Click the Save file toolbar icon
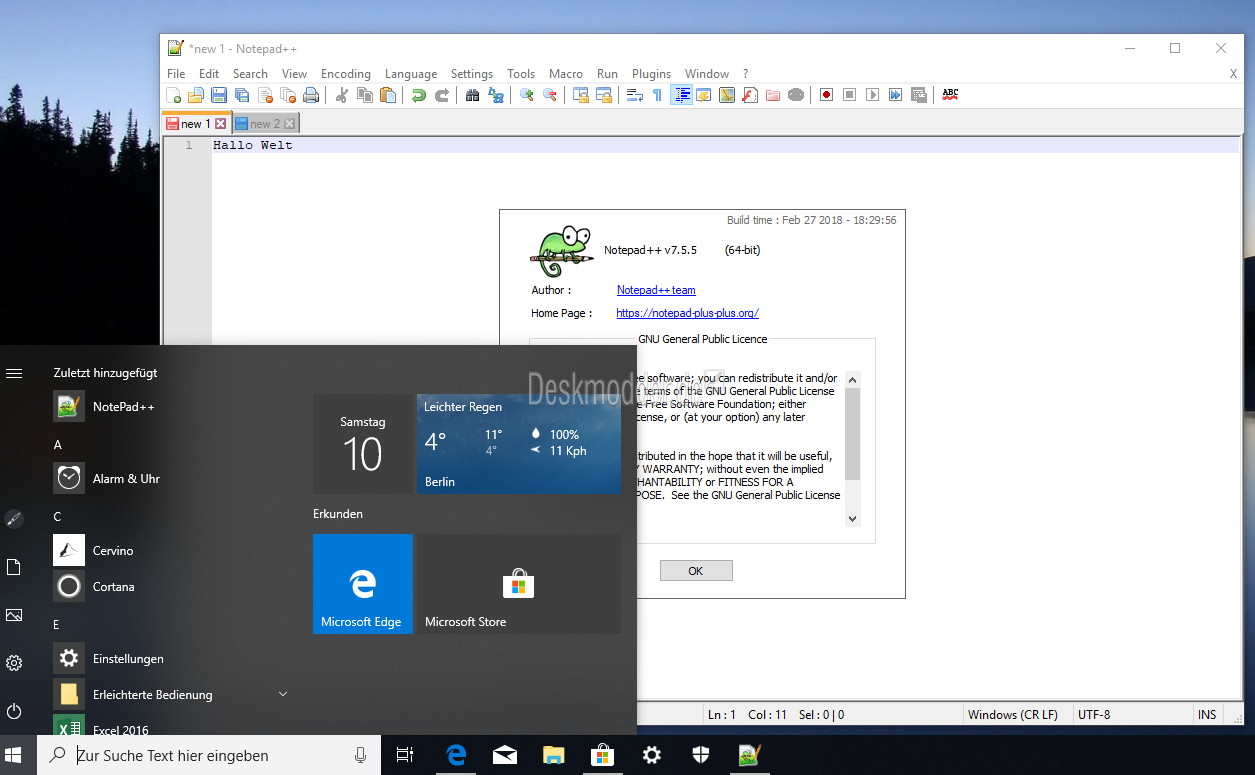1255x775 pixels. [x=218, y=95]
